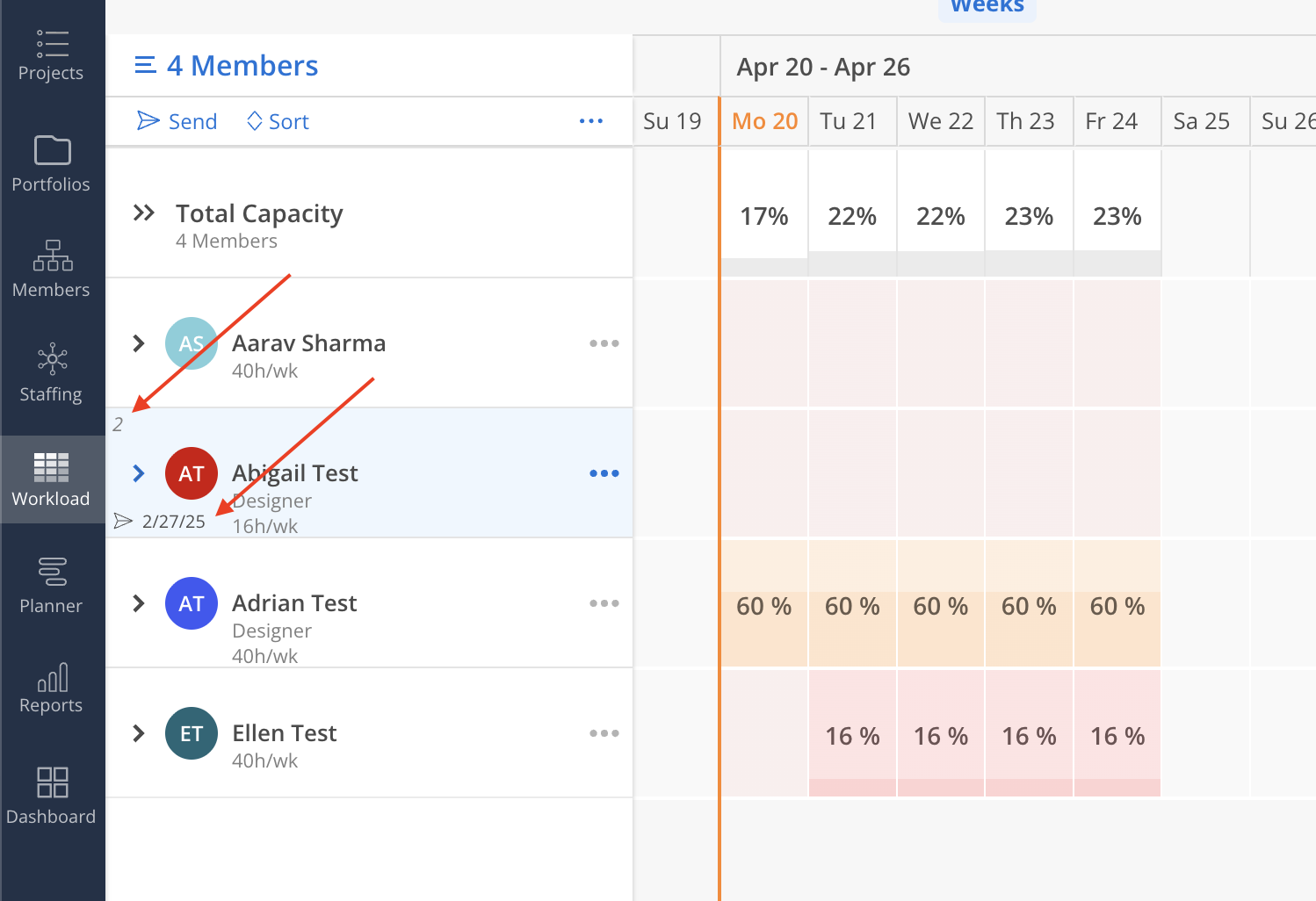Expand the Total Capacity section
This screenshot has height=901, width=1316.
[143, 213]
